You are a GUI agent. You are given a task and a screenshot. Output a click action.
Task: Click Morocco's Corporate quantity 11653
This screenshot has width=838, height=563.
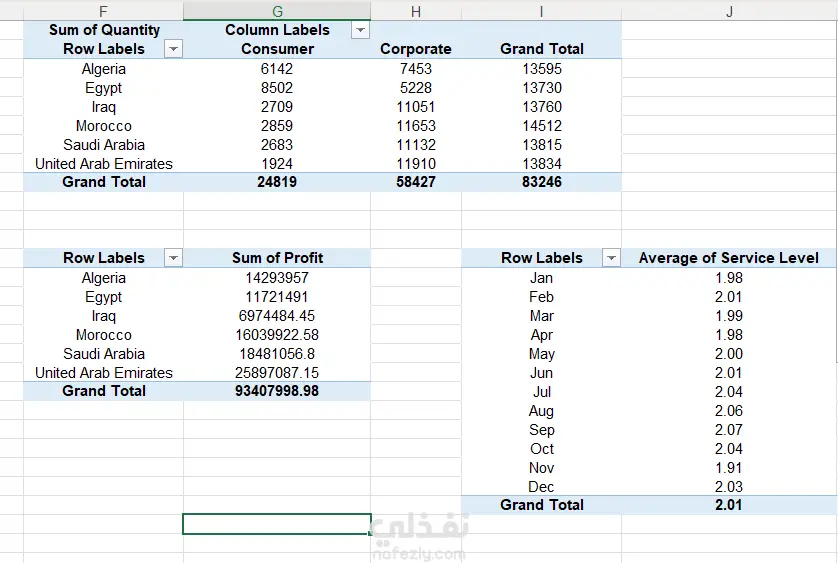416,126
